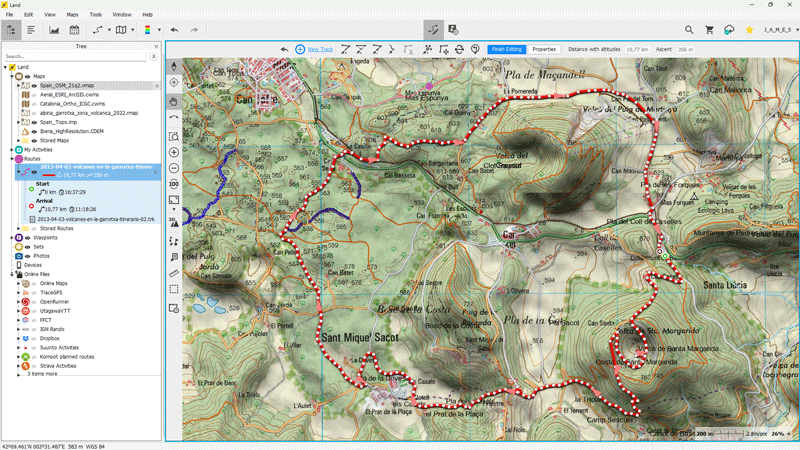Open the Maps menu
The height and width of the screenshot is (450, 800).
[x=72, y=15]
